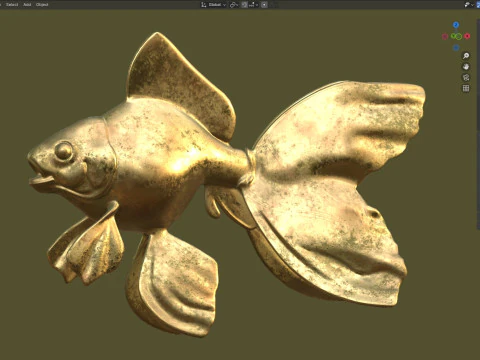The width and height of the screenshot is (480, 360).
Task: Open the transform pivot point selector
Action: (234, 5)
